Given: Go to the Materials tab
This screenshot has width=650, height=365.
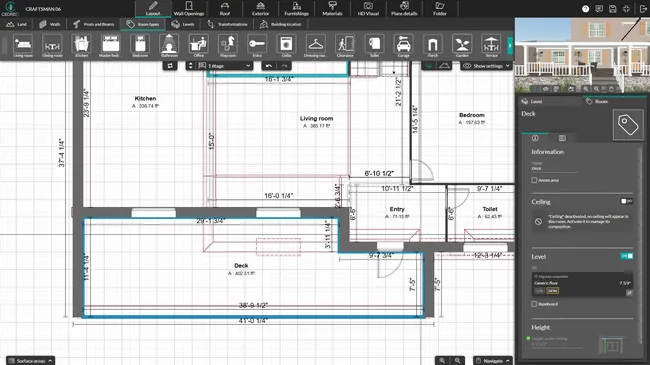Looking at the screenshot, I should (x=332, y=9).
